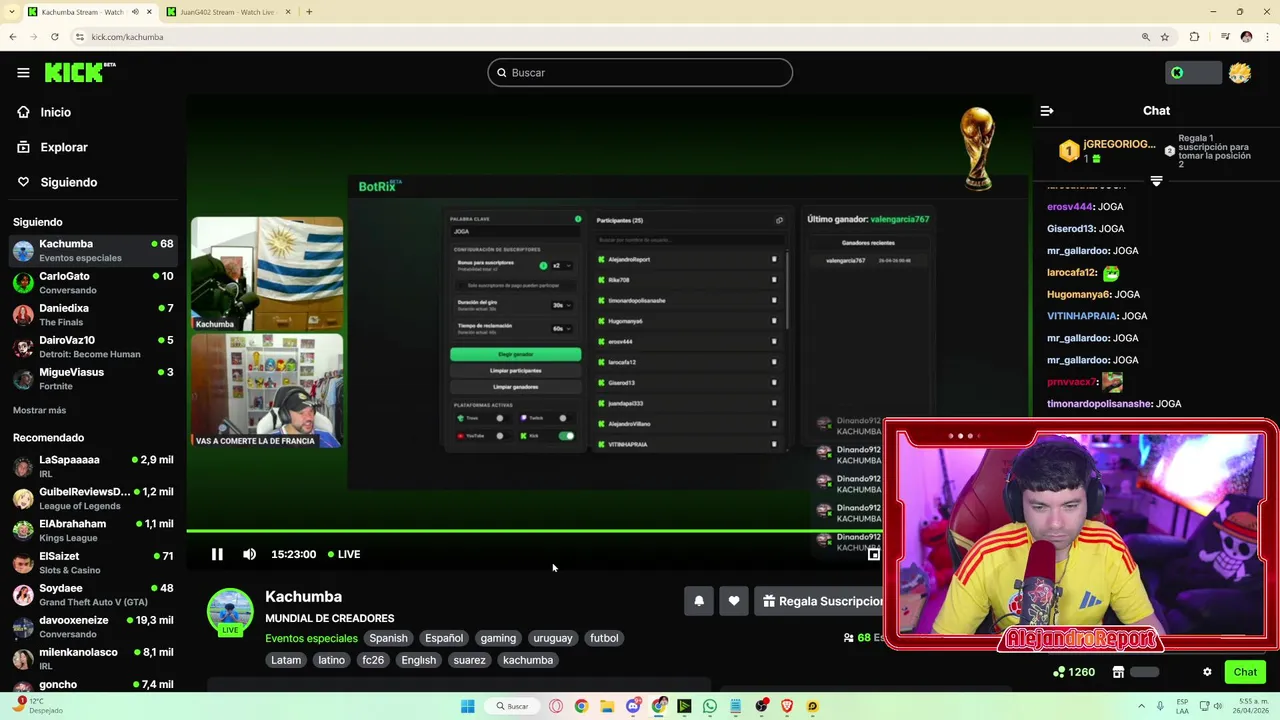Click Regala Suscripciones button
The width and height of the screenshot is (1280, 720).
click(x=820, y=601)
